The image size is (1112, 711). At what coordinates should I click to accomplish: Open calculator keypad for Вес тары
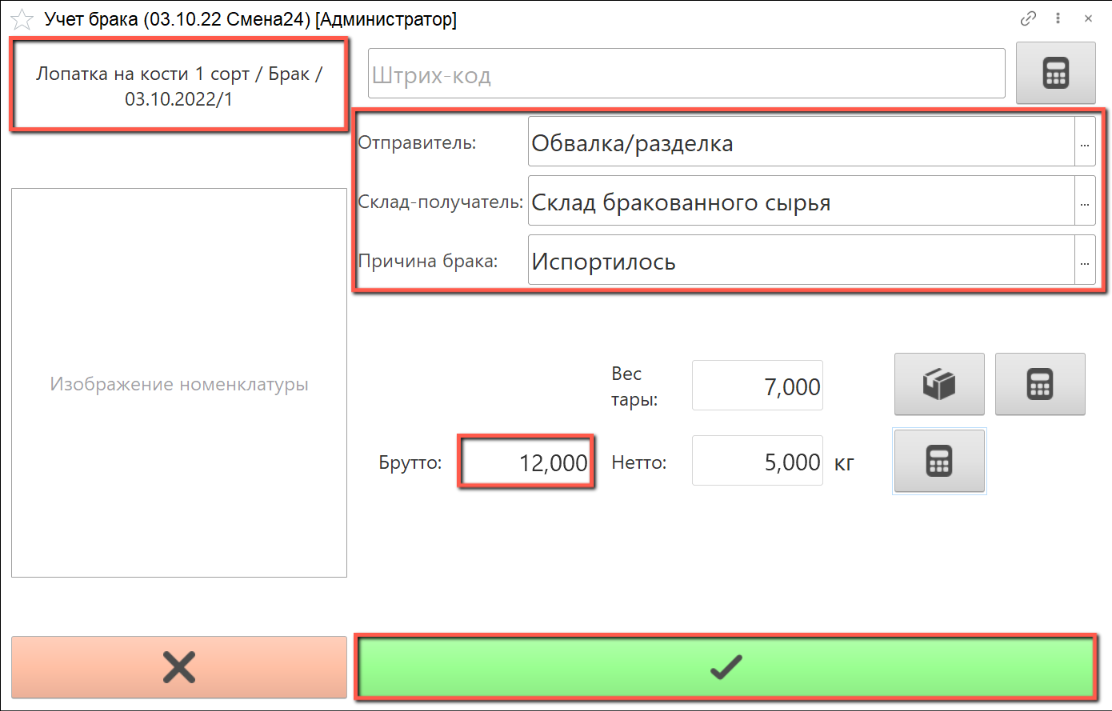click(x=1039, y=384)
